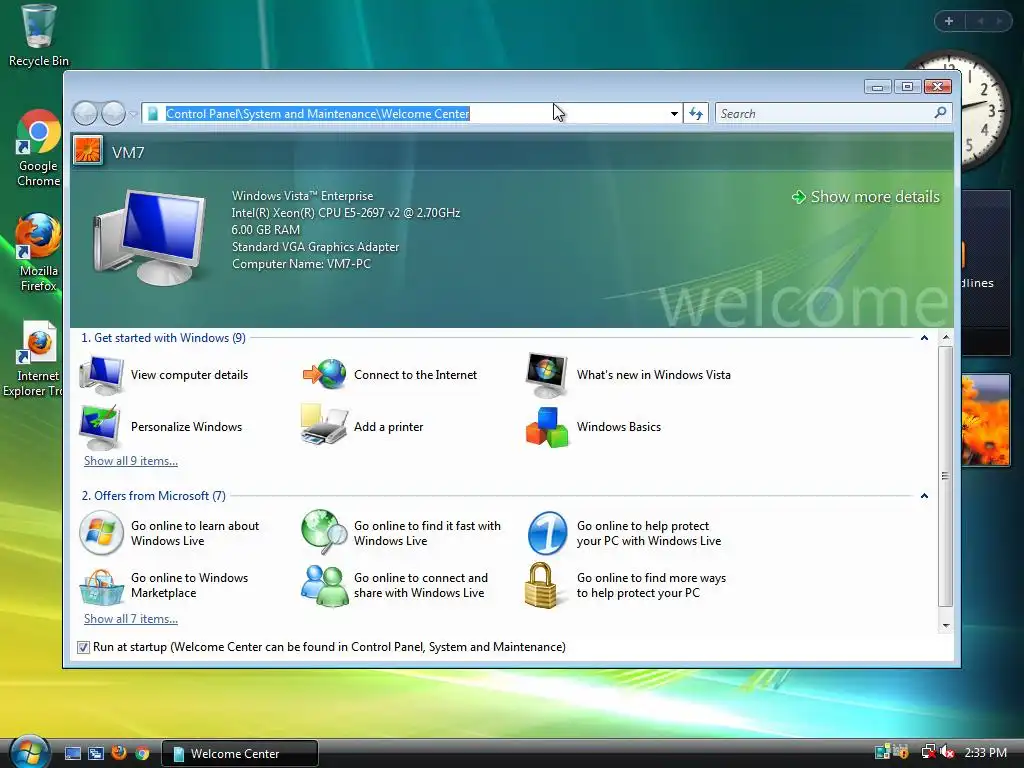1024x768 pixels.
Task: Click the sidebar slideshow flower picture
Action: click(x=985, y=419)
